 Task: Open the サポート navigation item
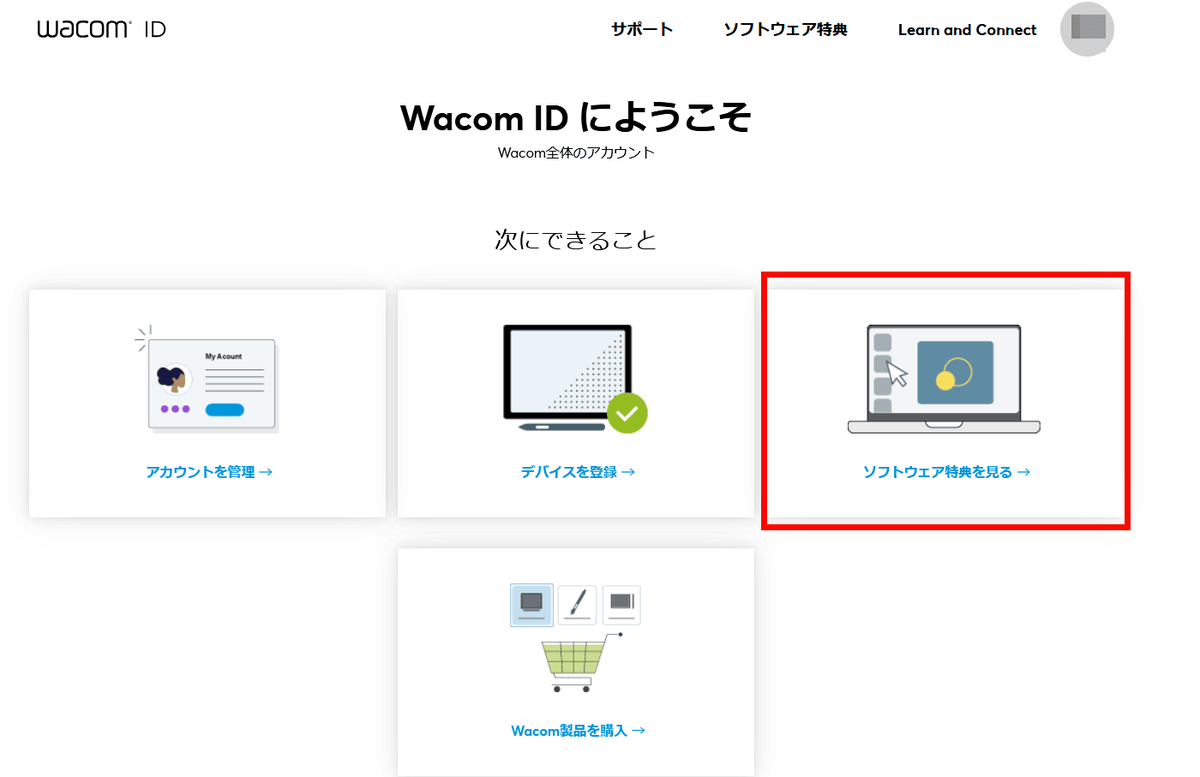pyautogui.click(x=642, y=29)
